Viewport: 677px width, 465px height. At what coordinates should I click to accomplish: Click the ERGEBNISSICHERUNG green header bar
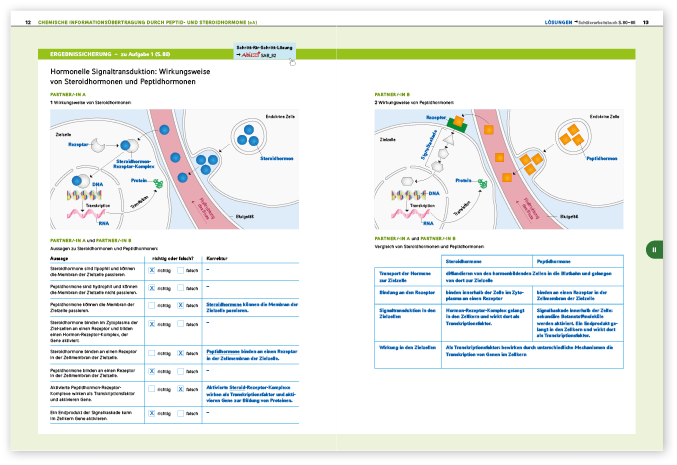130,53
